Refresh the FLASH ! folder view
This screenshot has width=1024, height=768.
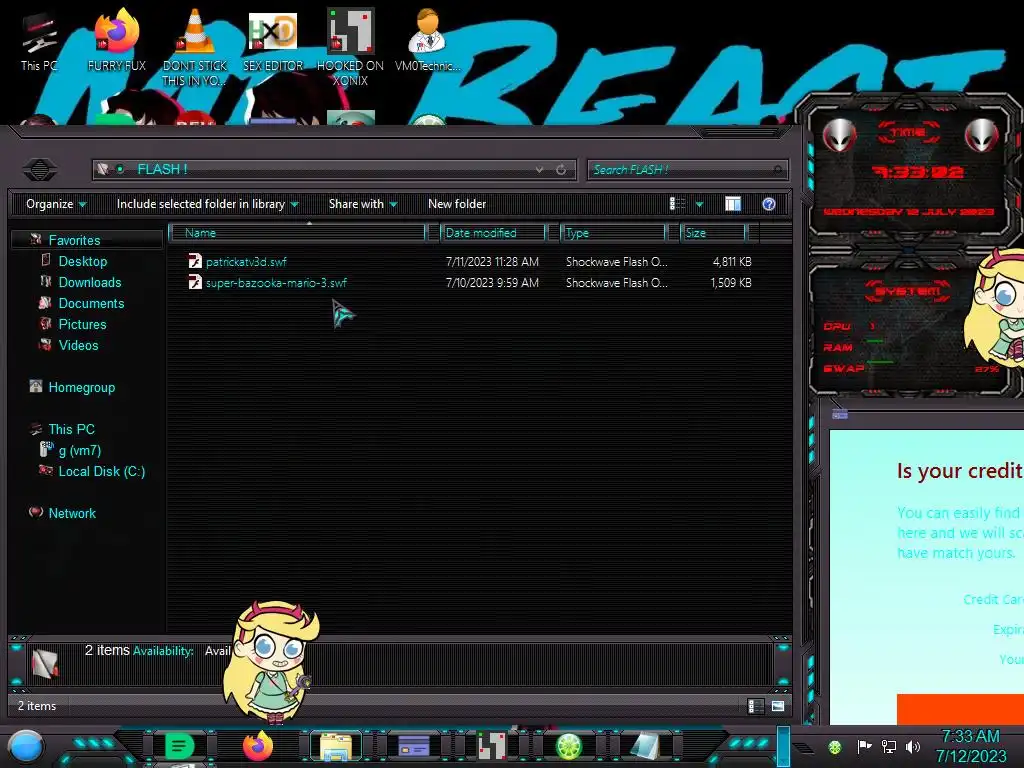561,170
